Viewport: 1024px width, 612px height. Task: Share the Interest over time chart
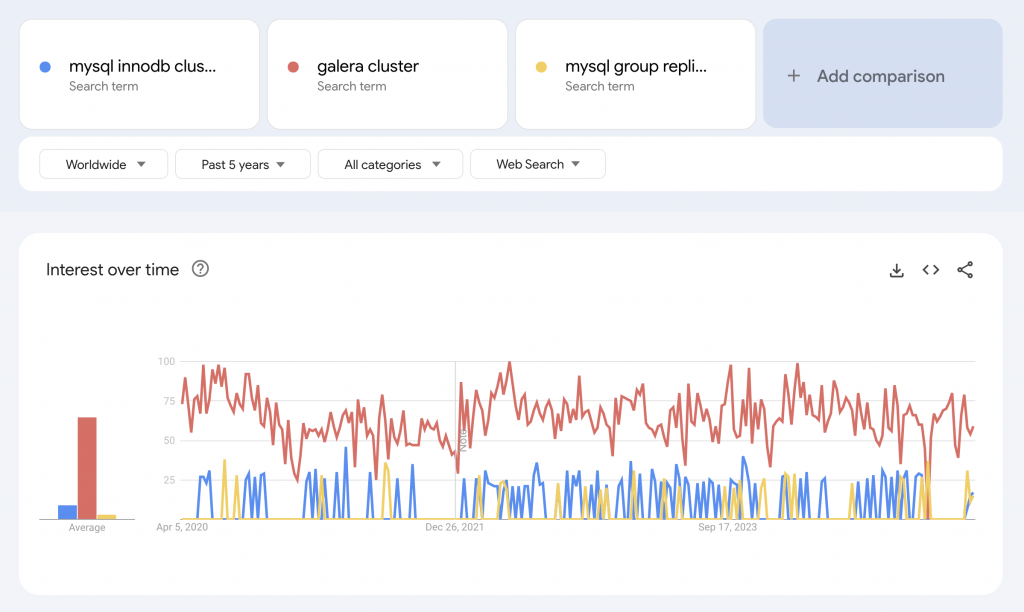click(x=965, y=270)
